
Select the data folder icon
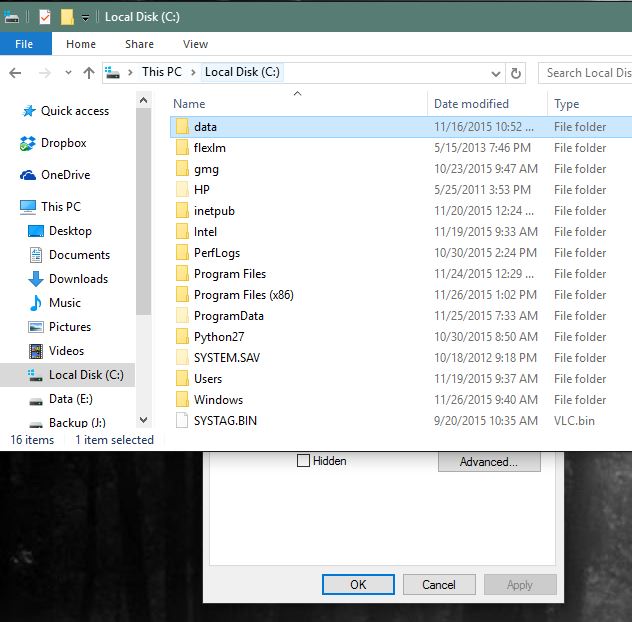pos(182,127)
